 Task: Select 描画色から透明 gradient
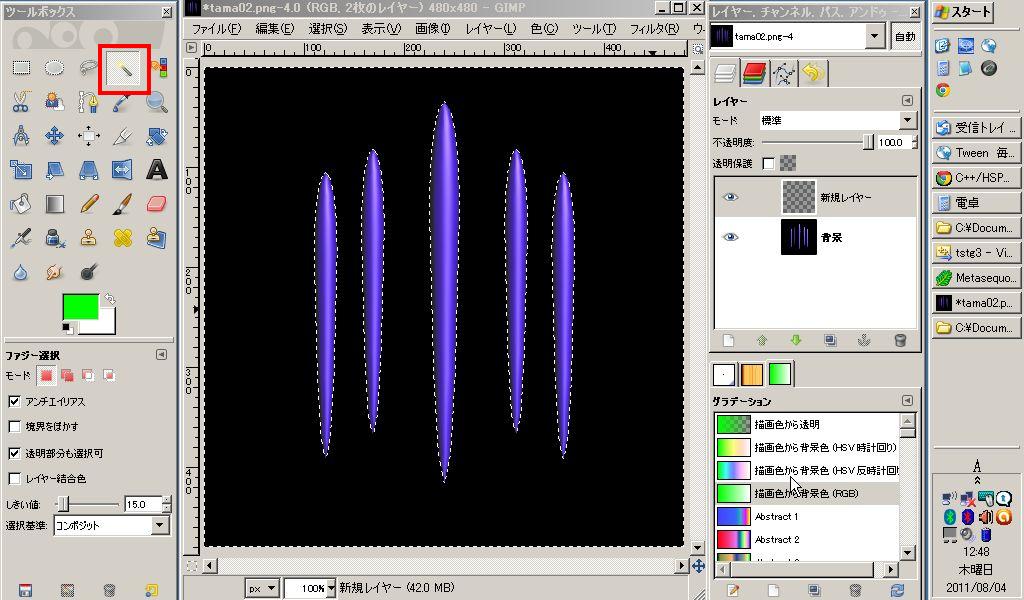[x=807, y=424]
